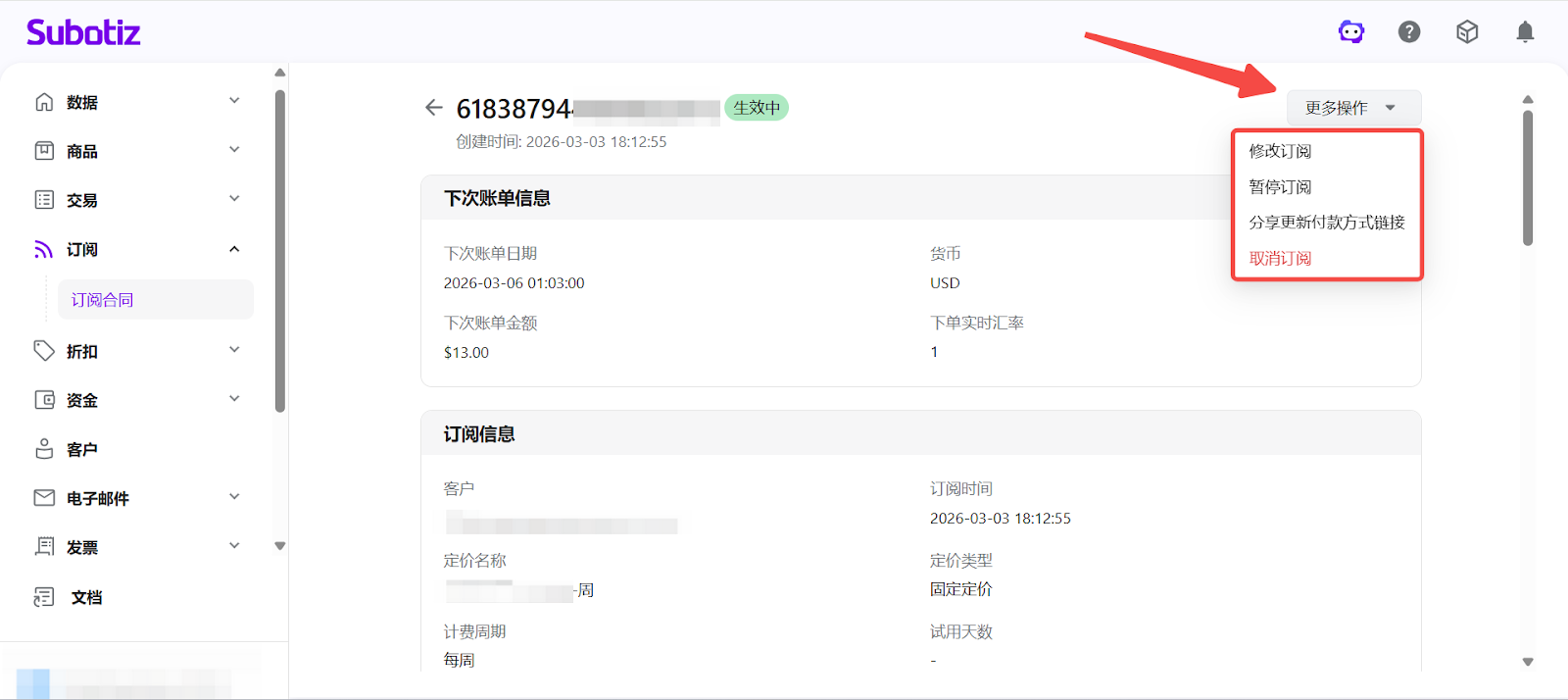Open the help question mark icon
The width and height of the screenshot is (1568, 700).
point(1409,32)
